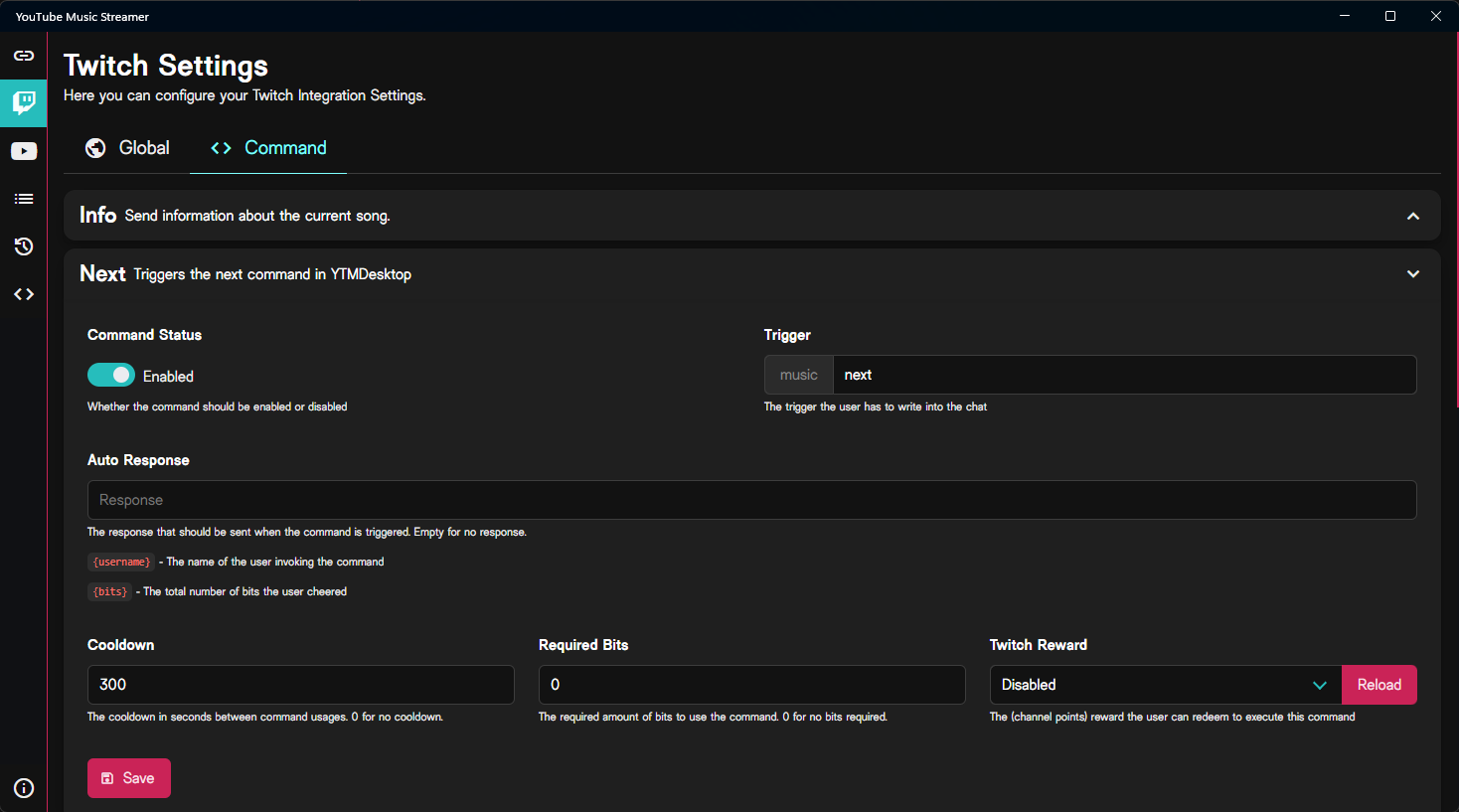Toggle the Command Status Enabled switch
Image resolution: width=1459 pixels, height=812 pixels.
[111, 375]
